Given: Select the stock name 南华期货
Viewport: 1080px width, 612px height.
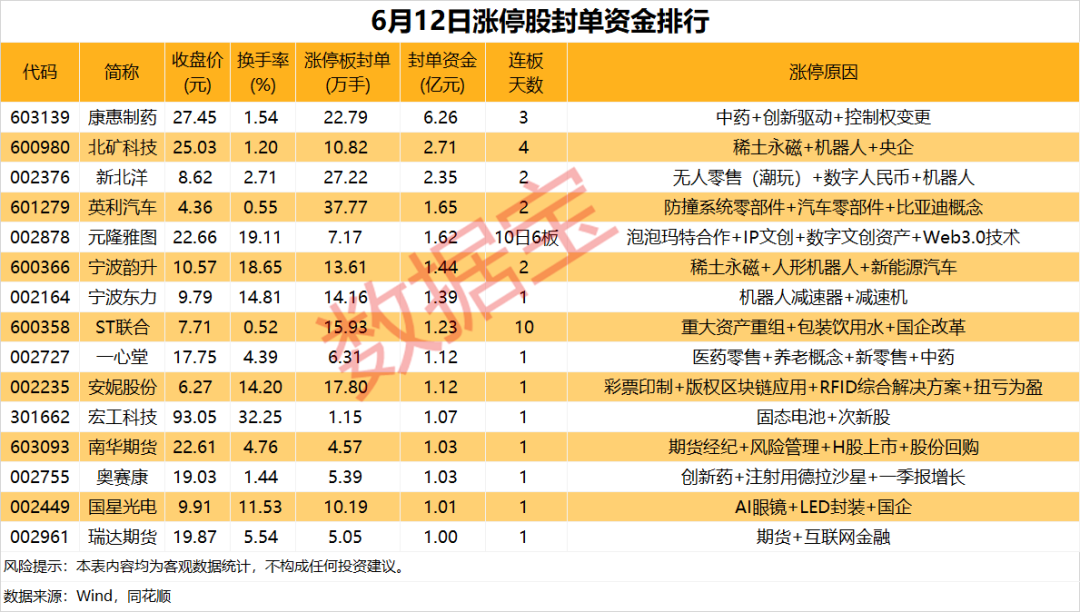Looking at the screenshot, I should (122, 447).
